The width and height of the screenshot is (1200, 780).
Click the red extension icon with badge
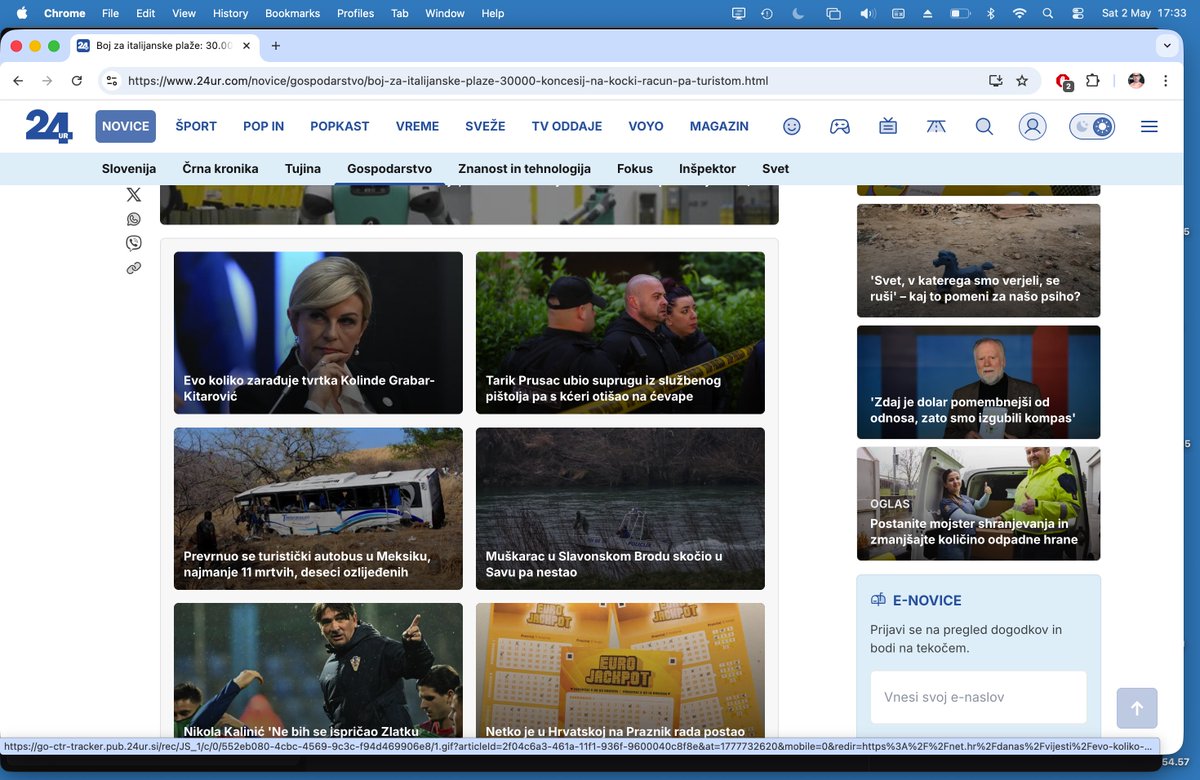coord(1064,82)
